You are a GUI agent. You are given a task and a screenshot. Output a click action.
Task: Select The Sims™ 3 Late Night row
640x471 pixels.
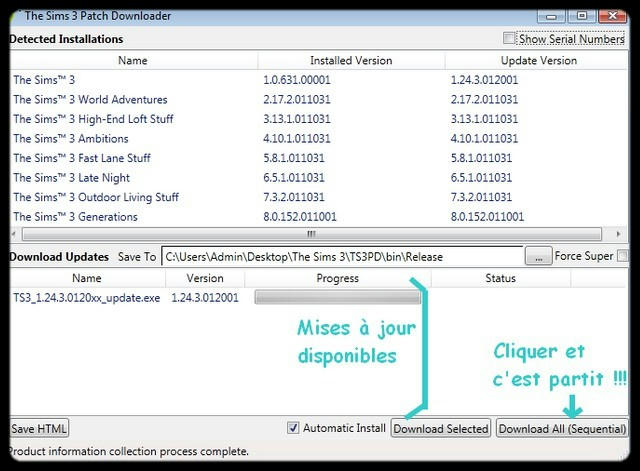click(x=318, y=178)
